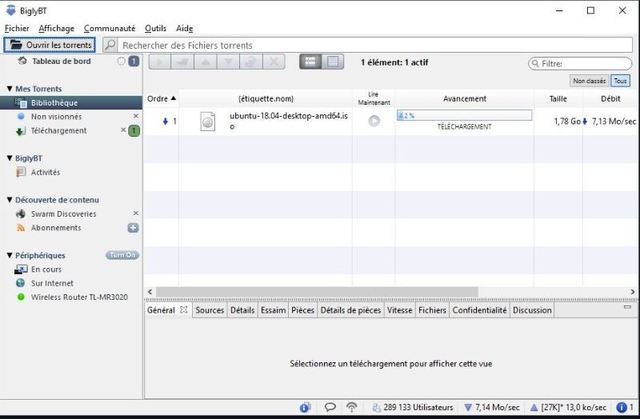Collapse the Découverte de contenu section
This screenshot has height=419, width=640.
pos(9,200)
